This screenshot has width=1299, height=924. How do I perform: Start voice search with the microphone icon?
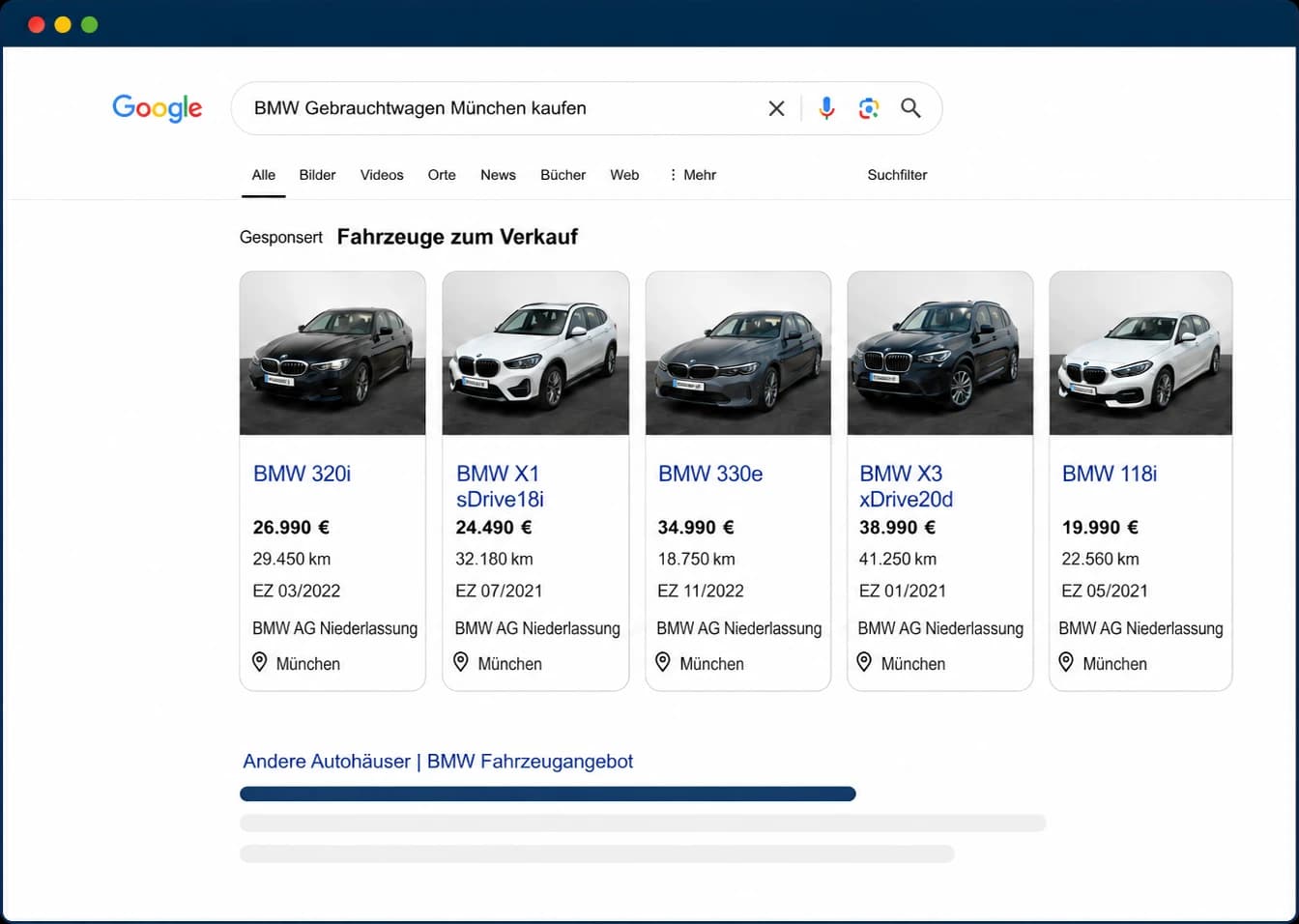pyautogui.click(x=826, y=108)
